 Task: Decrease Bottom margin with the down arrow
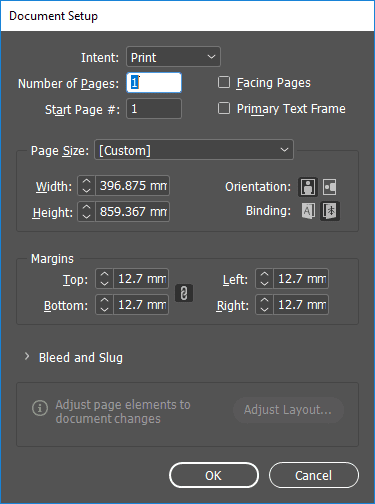pos(105,310)
